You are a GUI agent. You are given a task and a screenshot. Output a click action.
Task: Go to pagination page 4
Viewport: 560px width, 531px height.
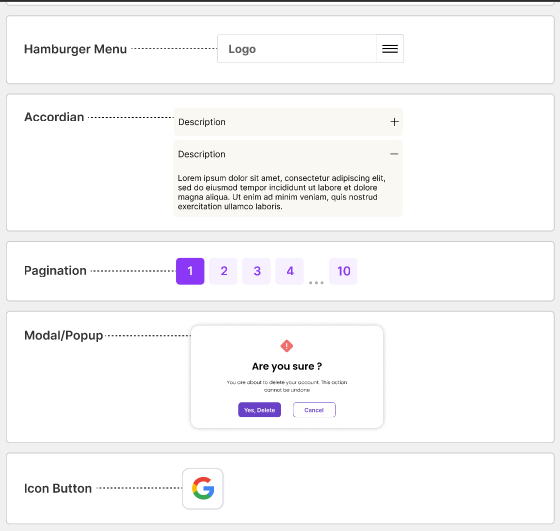[290, 271]
